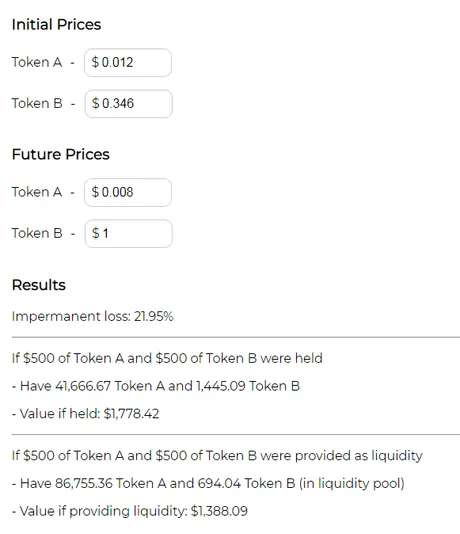Click the Results heading
Screen dimensions: 460x534
coord(39,285)
